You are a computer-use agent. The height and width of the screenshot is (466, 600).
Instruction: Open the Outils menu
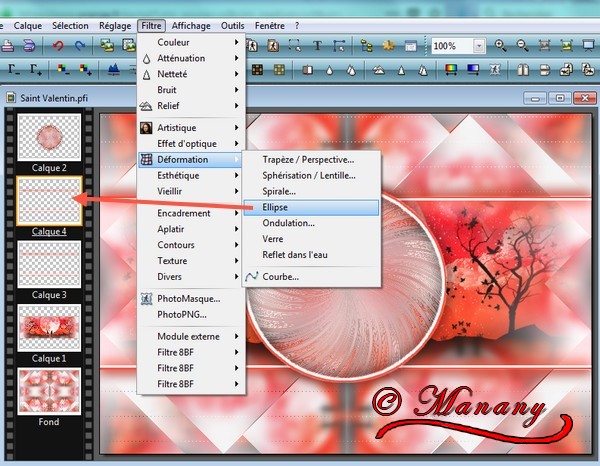pos(232,26)
